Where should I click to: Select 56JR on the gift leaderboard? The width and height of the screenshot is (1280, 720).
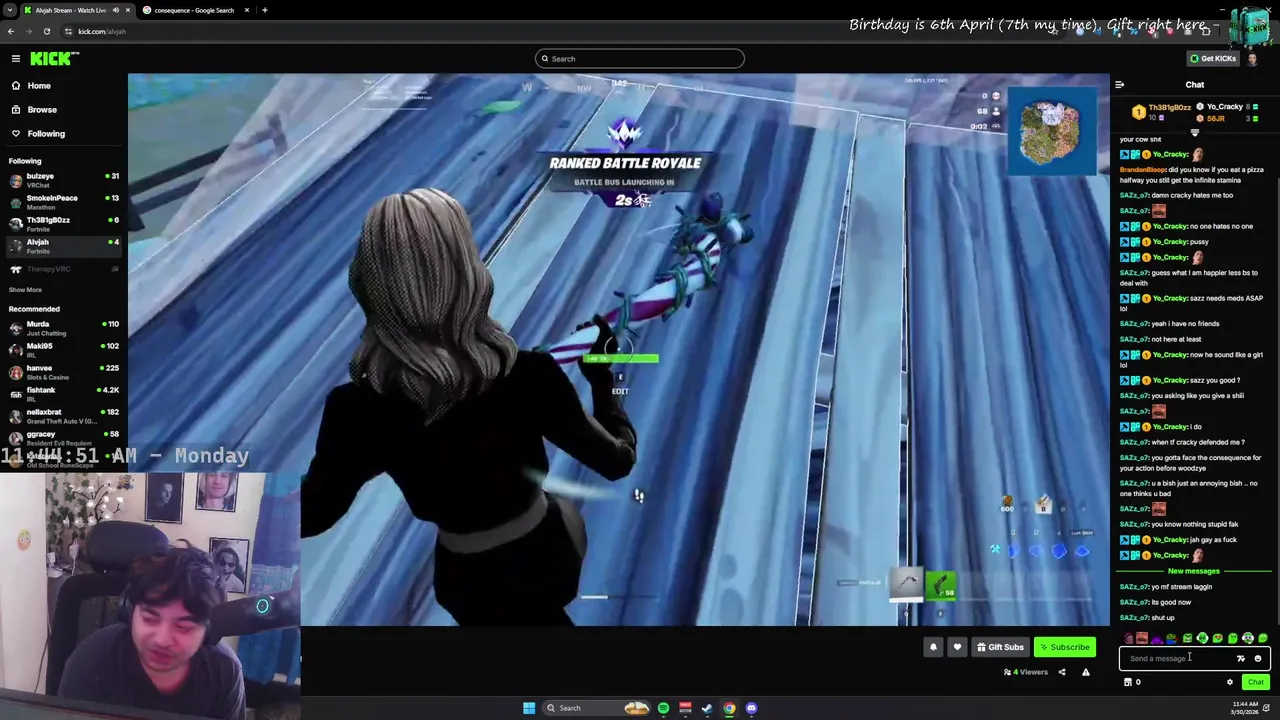[1216, 118]
